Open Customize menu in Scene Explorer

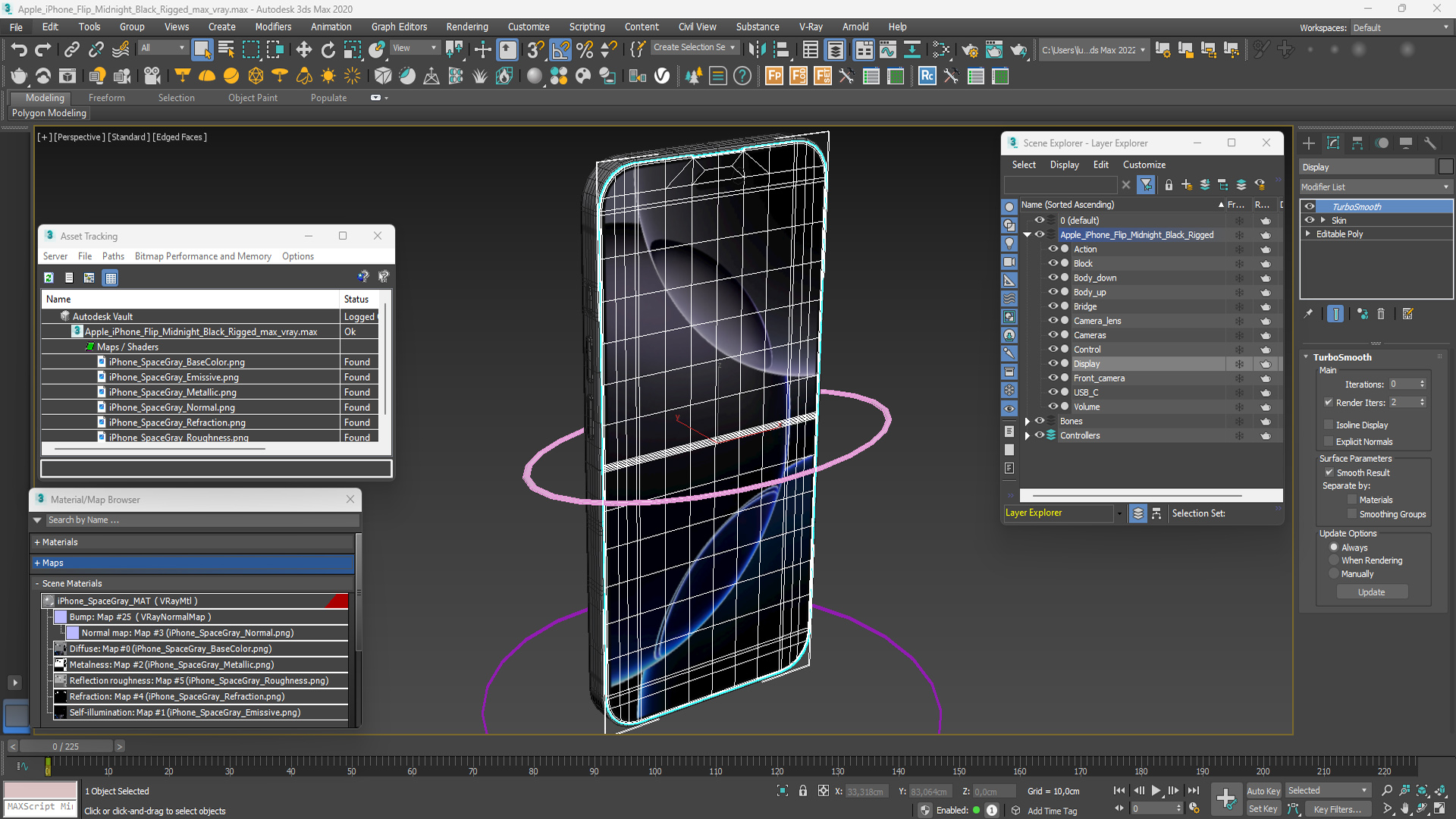click(1144, 165)
